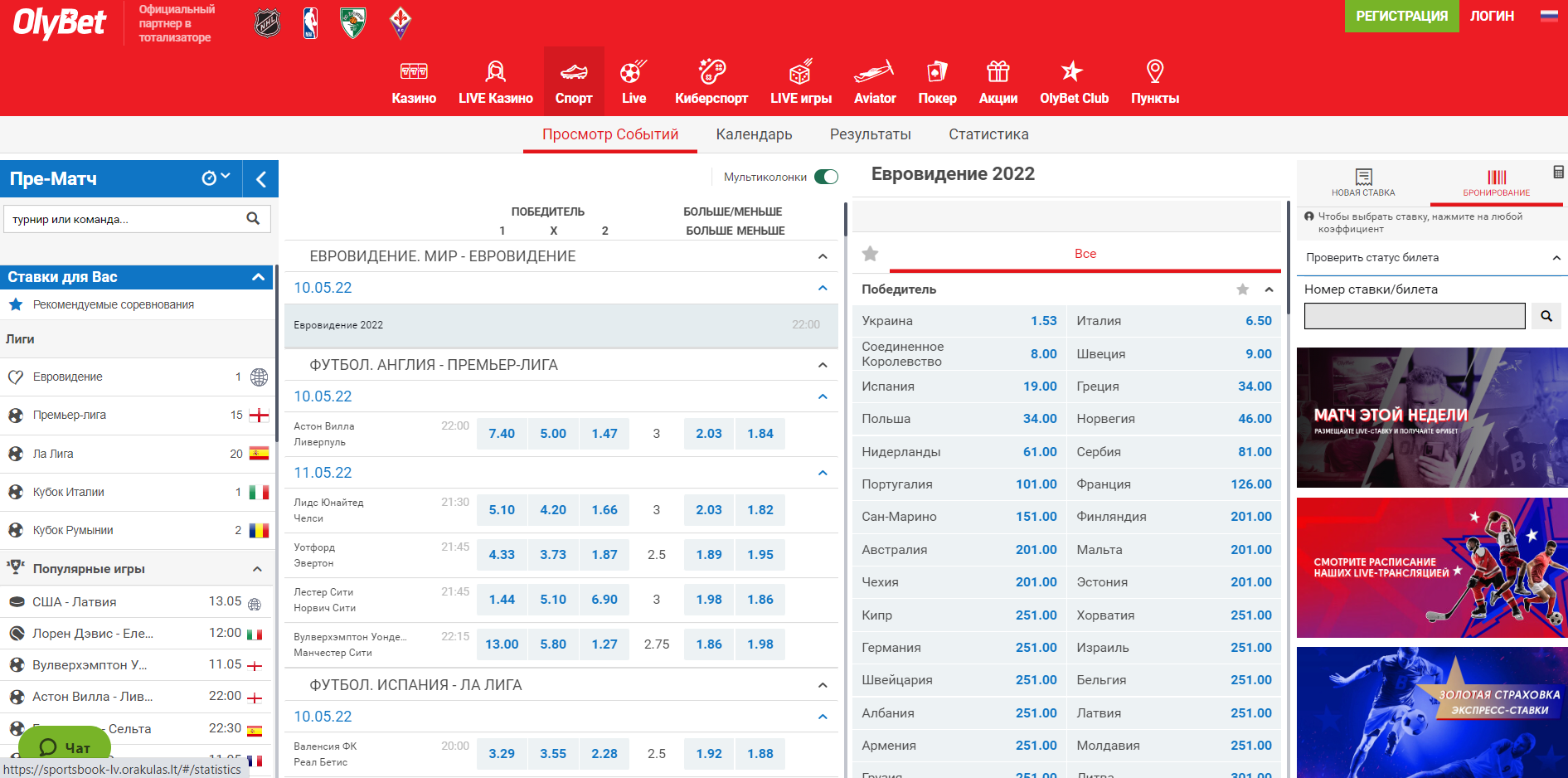Open the Чат chat button
This screenshot has height=778, width=1568.
(x=65, y=747)
